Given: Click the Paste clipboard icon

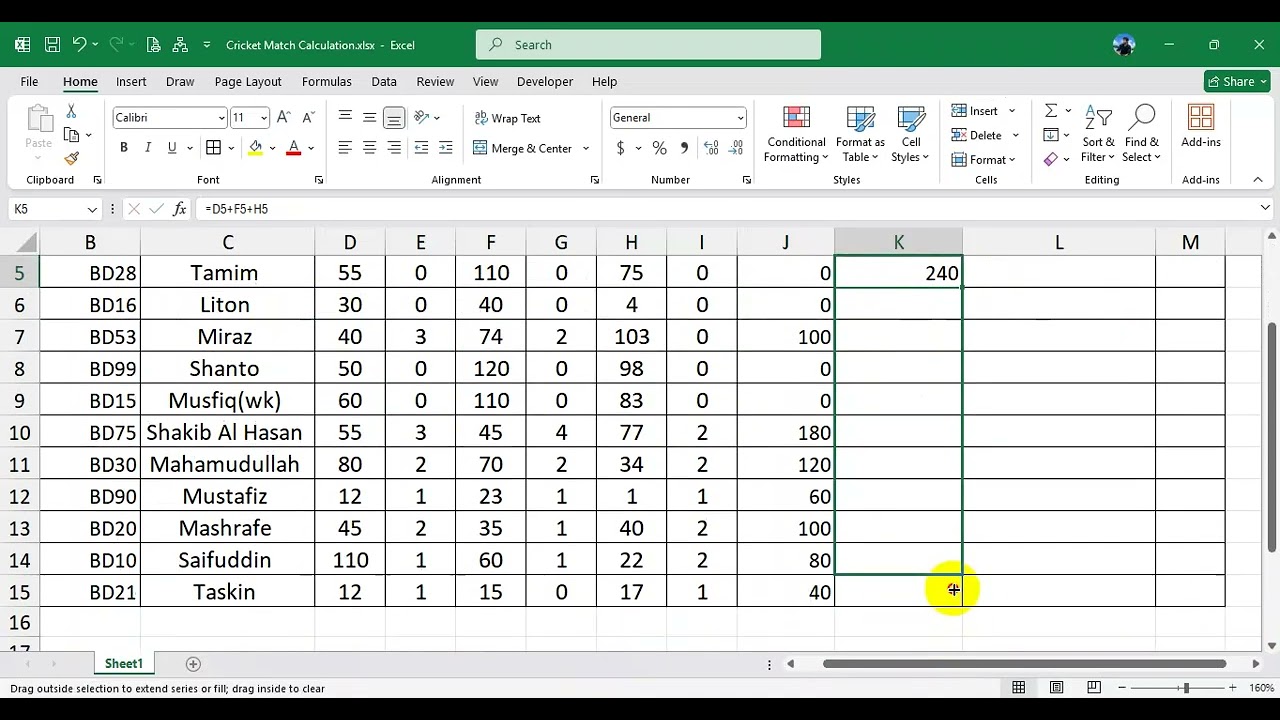Looking at the screenshot, I should pos(38,119).
